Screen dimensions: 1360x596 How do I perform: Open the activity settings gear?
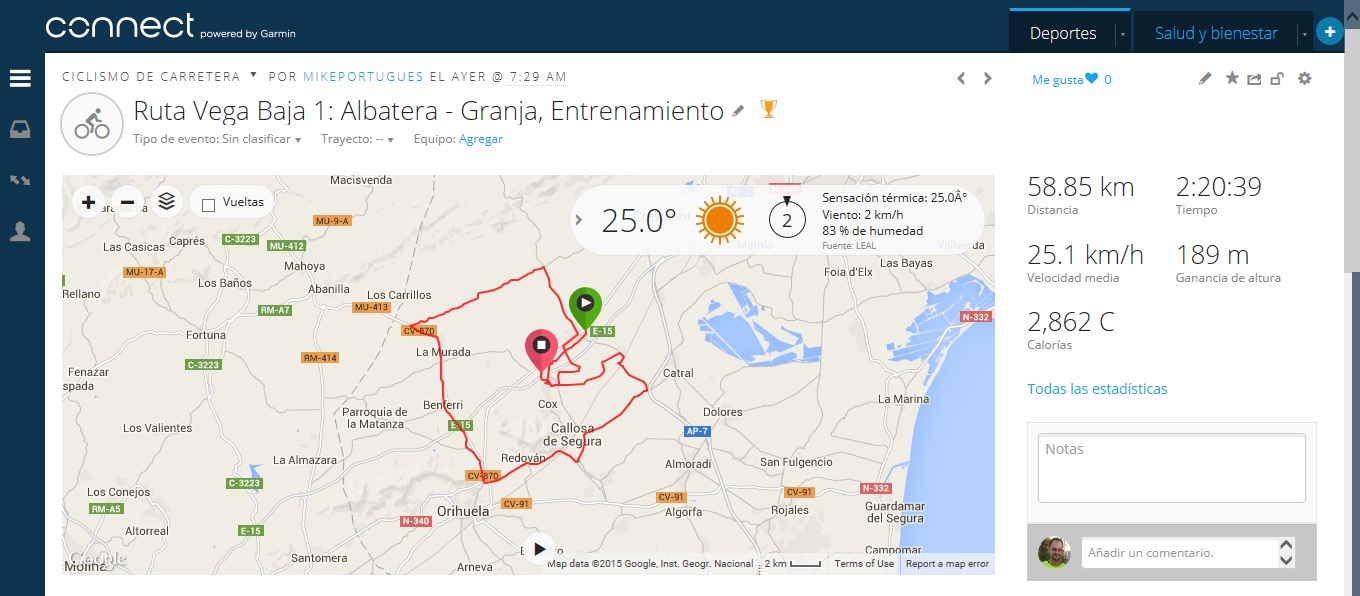pyautogui.click(x=1304, y=78)
